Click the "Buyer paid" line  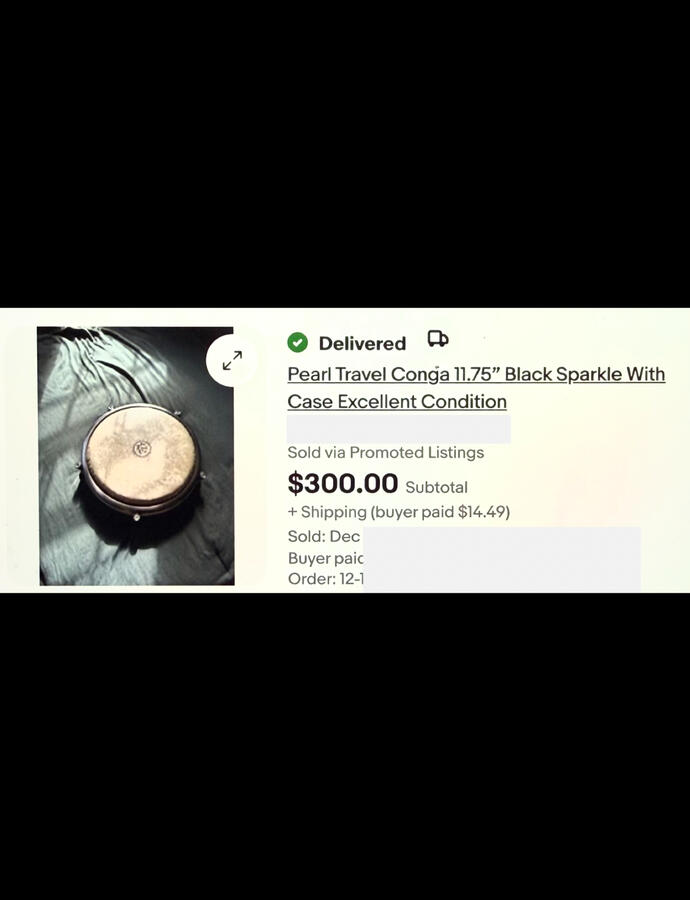coord(325,558)
